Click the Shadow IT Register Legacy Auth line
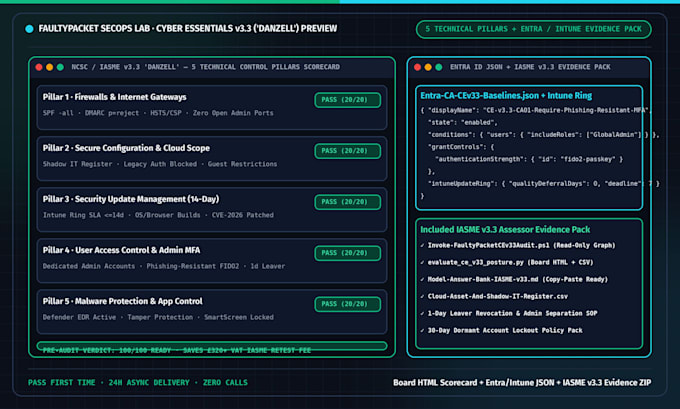680x409 pixels. click(x=160, y=164)
